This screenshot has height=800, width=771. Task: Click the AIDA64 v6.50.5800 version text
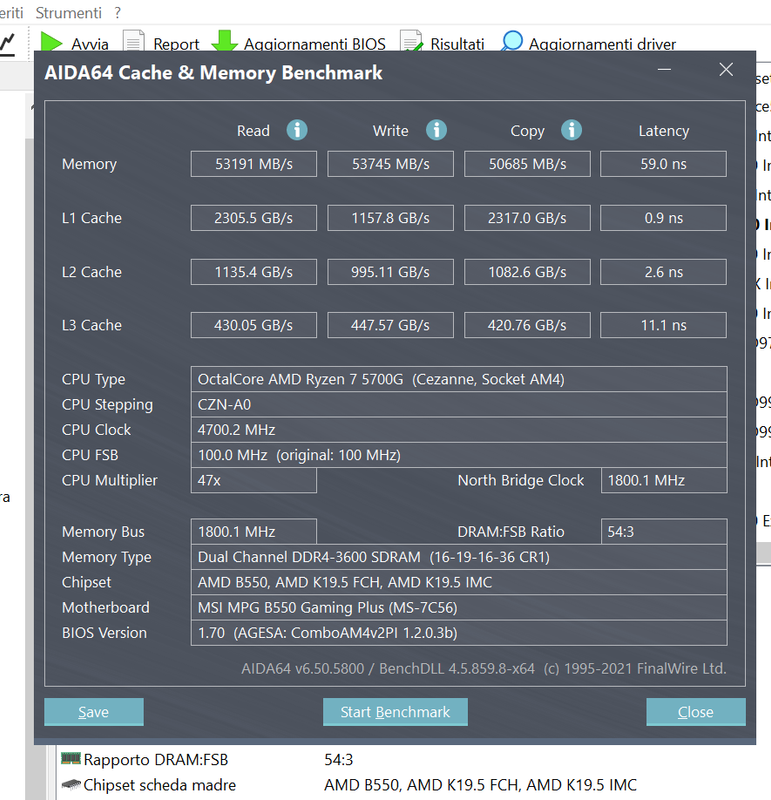[484, 668]
